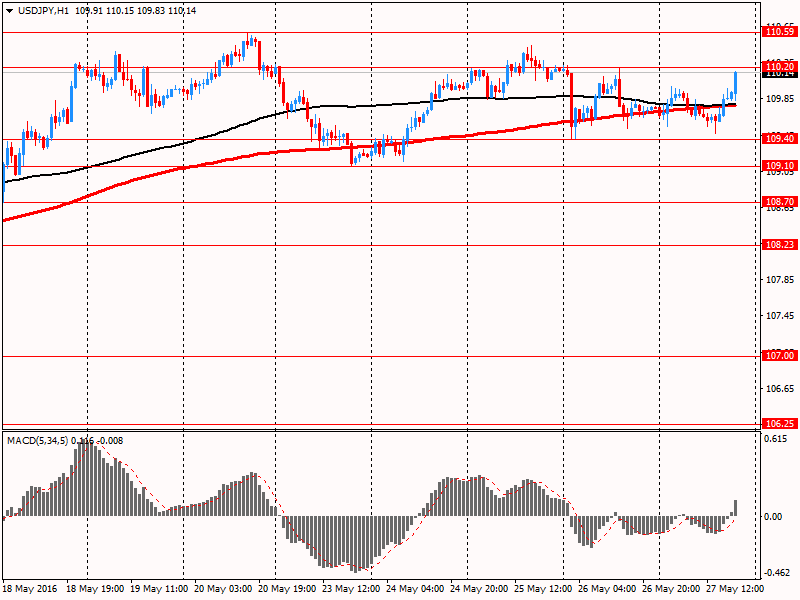Click the 18 May 19:00 time label
800x600 pixels.
(x=95, y=589)
